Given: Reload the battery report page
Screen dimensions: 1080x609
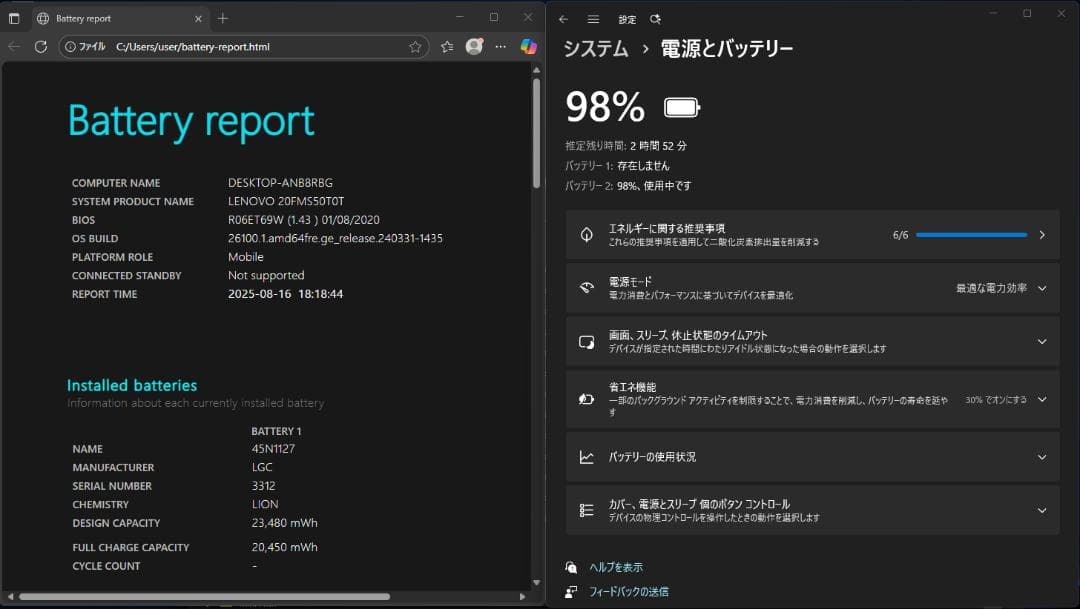Looking at the screenshot, I should tap(39, 46).
